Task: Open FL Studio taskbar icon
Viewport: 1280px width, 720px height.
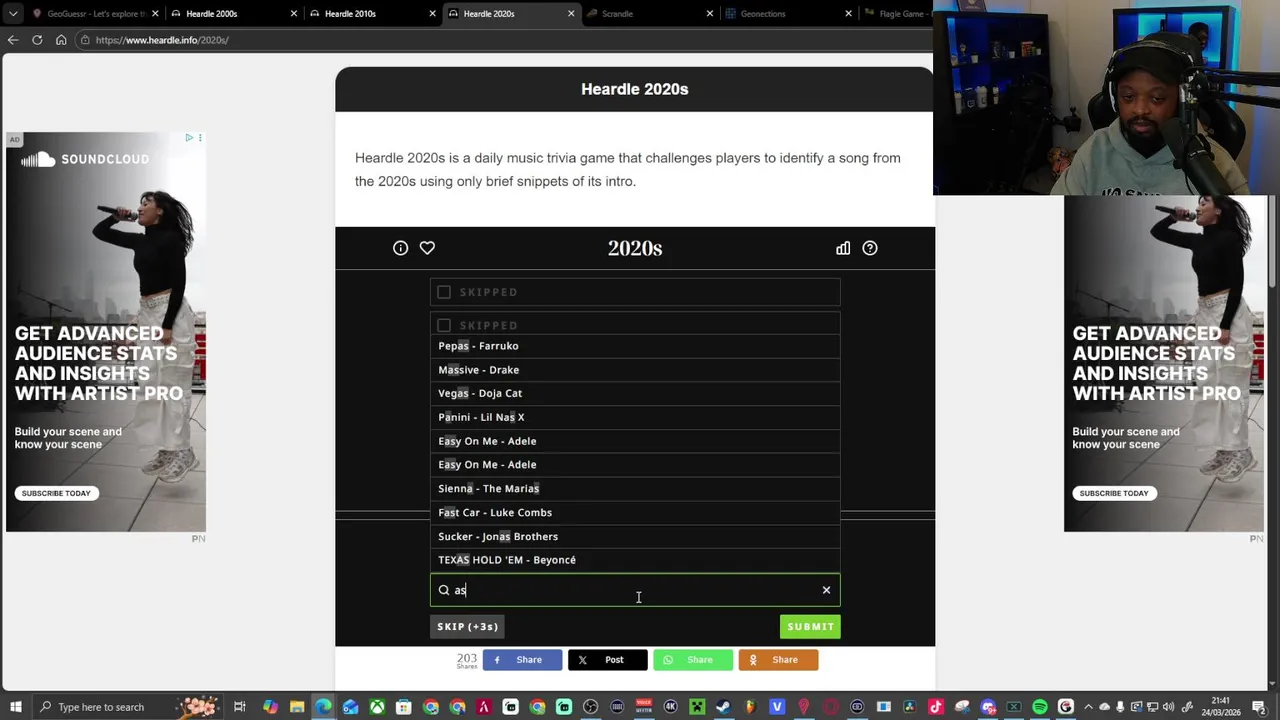Action: tap(750, 707)
